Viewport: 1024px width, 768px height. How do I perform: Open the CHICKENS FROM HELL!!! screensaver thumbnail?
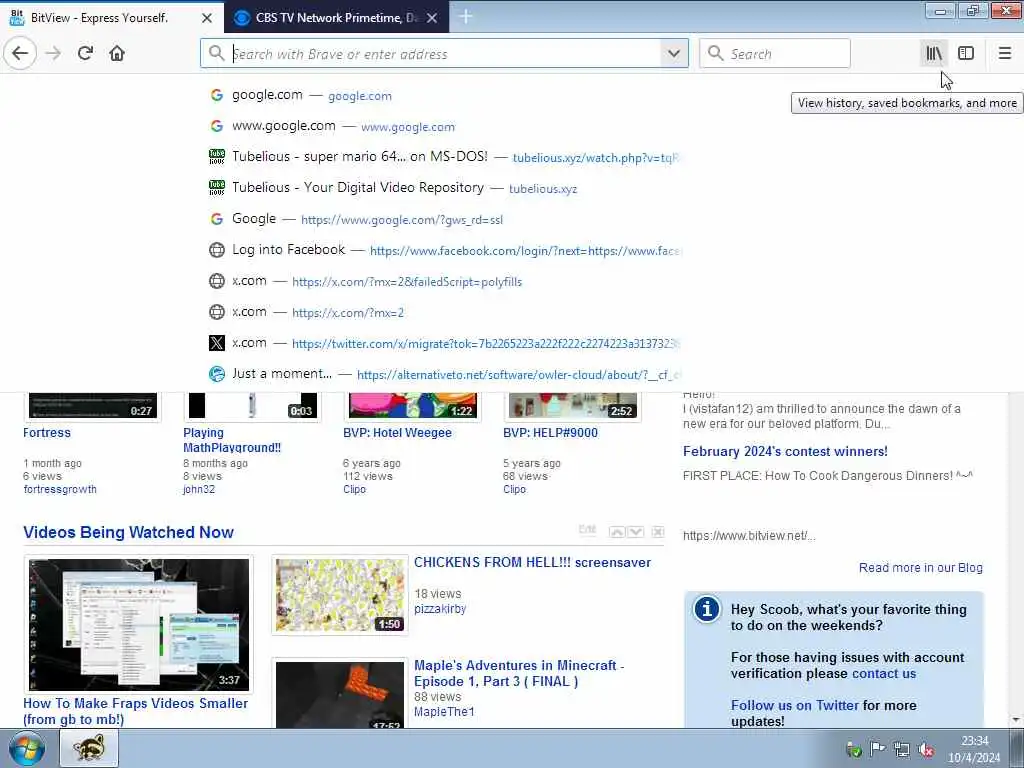(340, 595)
